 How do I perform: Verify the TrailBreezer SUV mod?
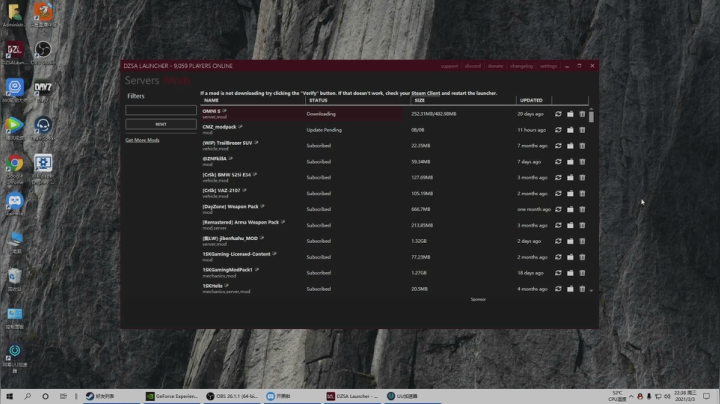558,146
